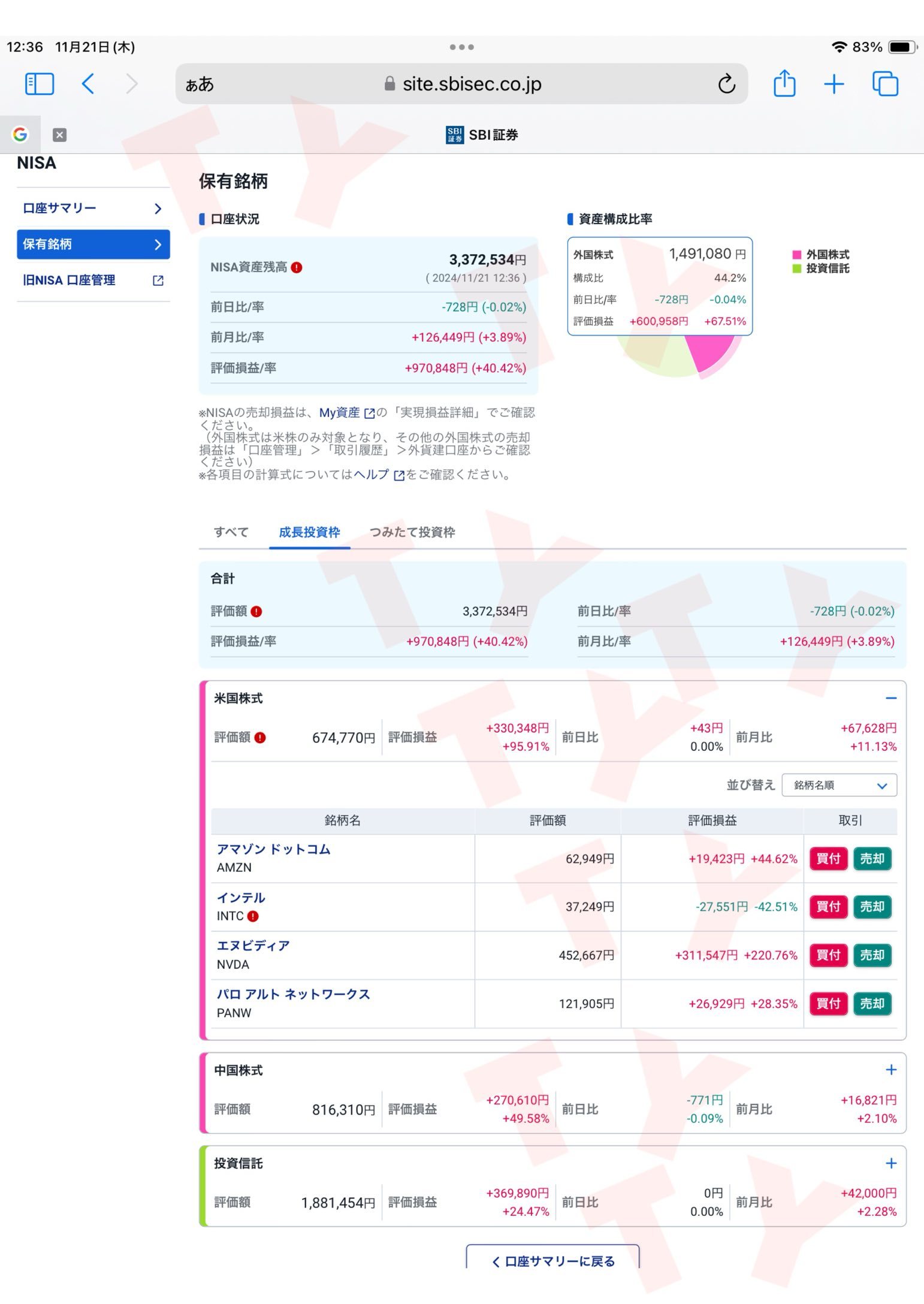Tap the alert icon next to INTC
The width and height of the screenshot is (924, 1304).
pos(253,916)
